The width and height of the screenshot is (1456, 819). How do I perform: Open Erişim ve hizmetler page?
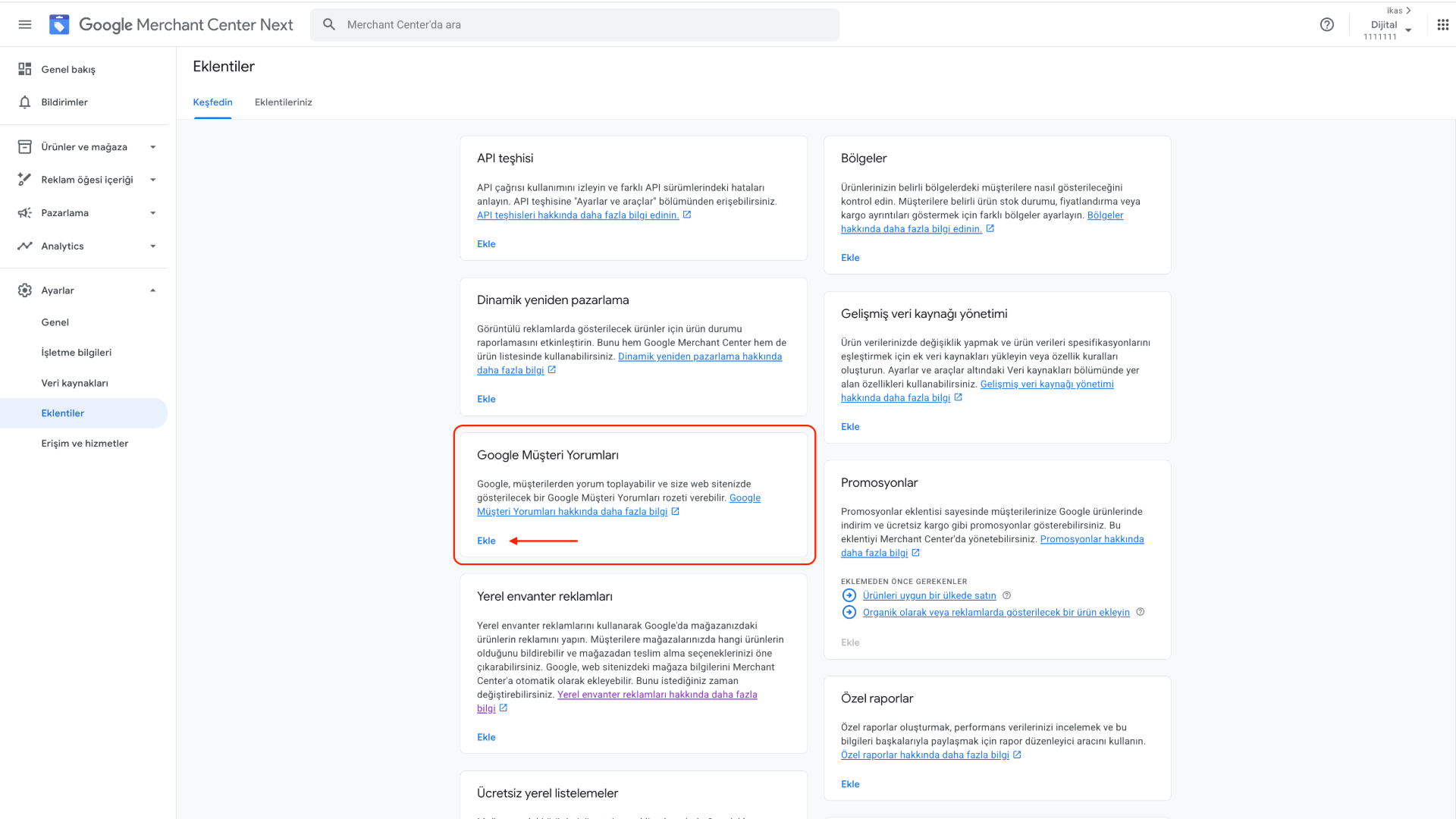click(83, 444)
